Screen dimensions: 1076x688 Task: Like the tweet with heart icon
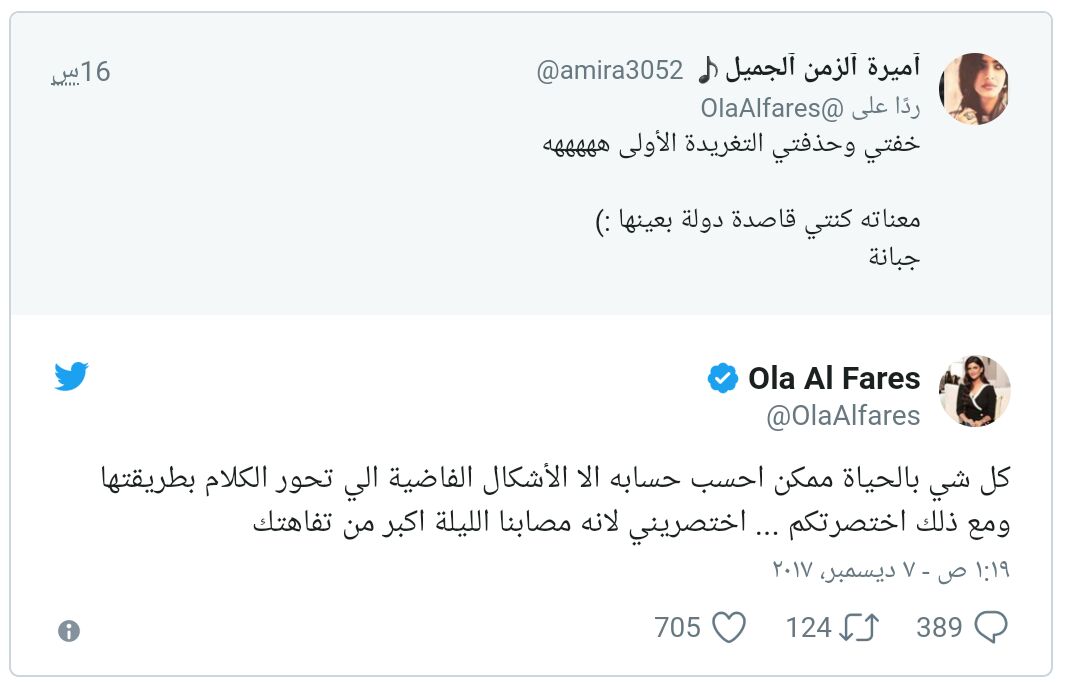coord(729,627)
